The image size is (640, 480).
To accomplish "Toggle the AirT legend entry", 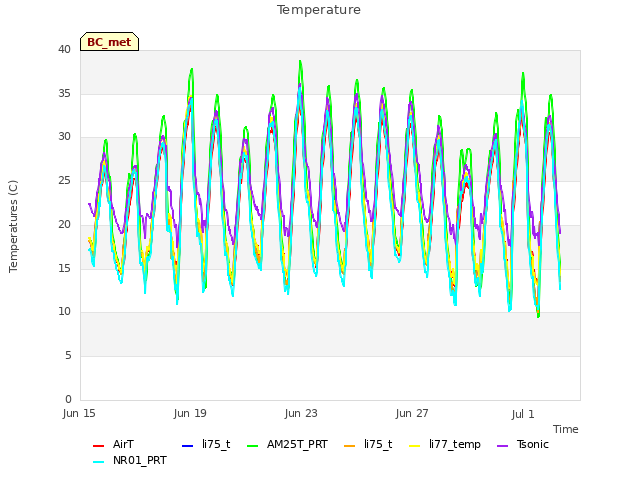I will coord(113,444).
